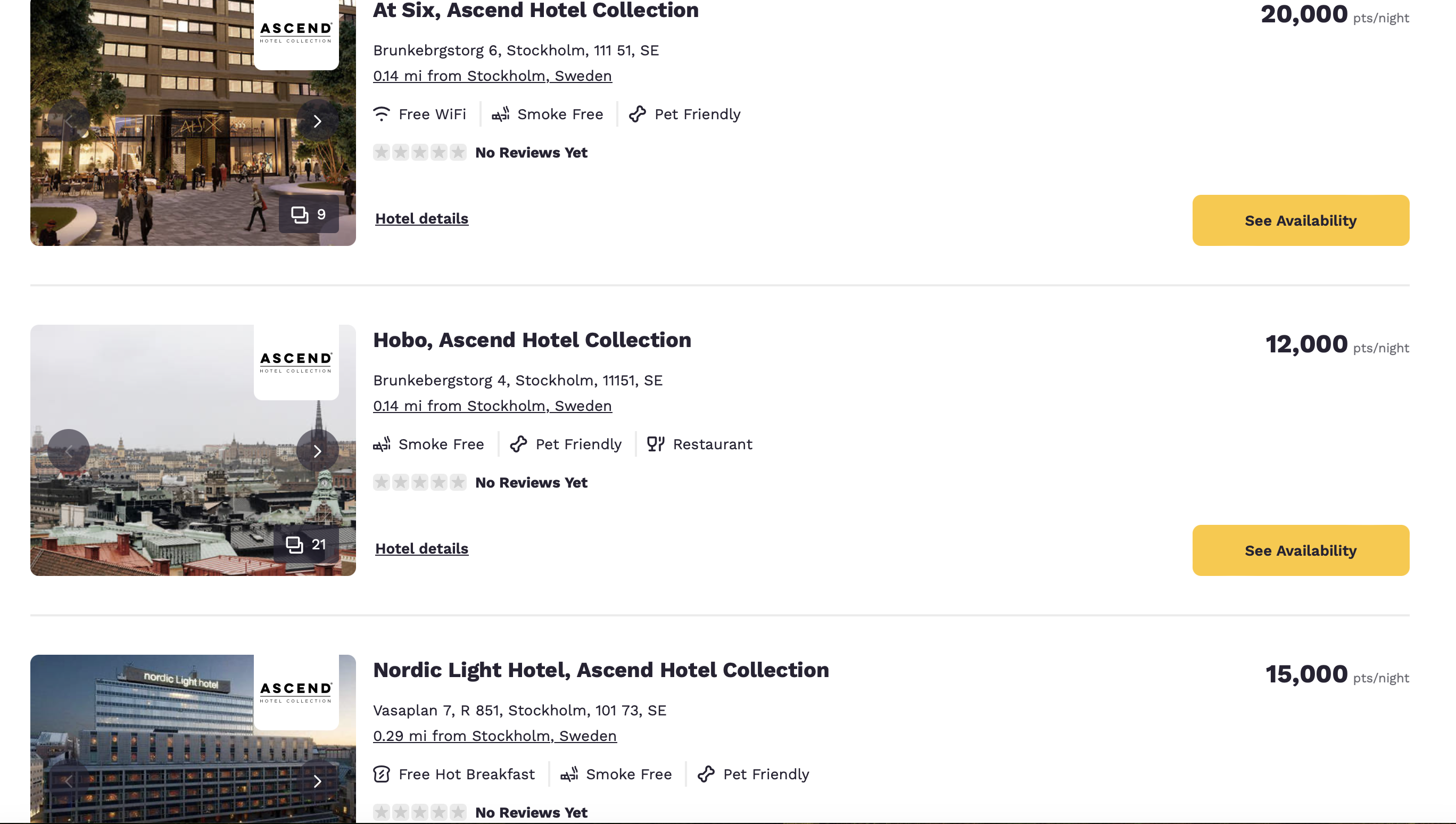Click previous photo arrow on Hobo image

click(69, 450)
